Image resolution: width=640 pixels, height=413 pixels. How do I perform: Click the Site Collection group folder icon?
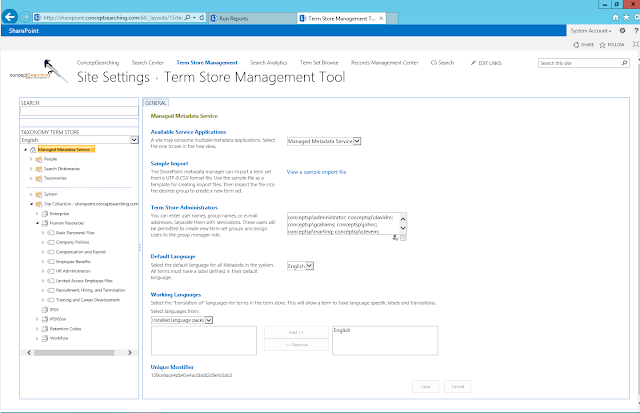[x=39, y=204]
